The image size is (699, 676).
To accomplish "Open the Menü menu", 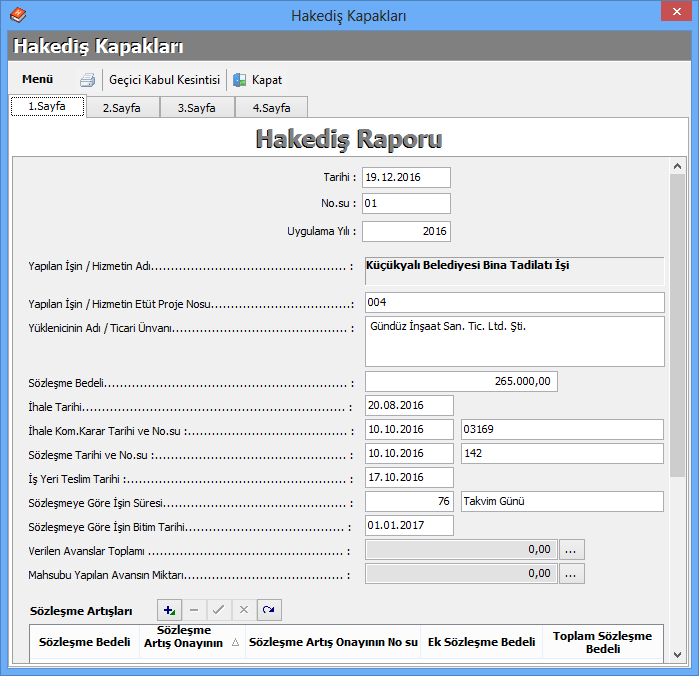I will click(x=38, y=80).
